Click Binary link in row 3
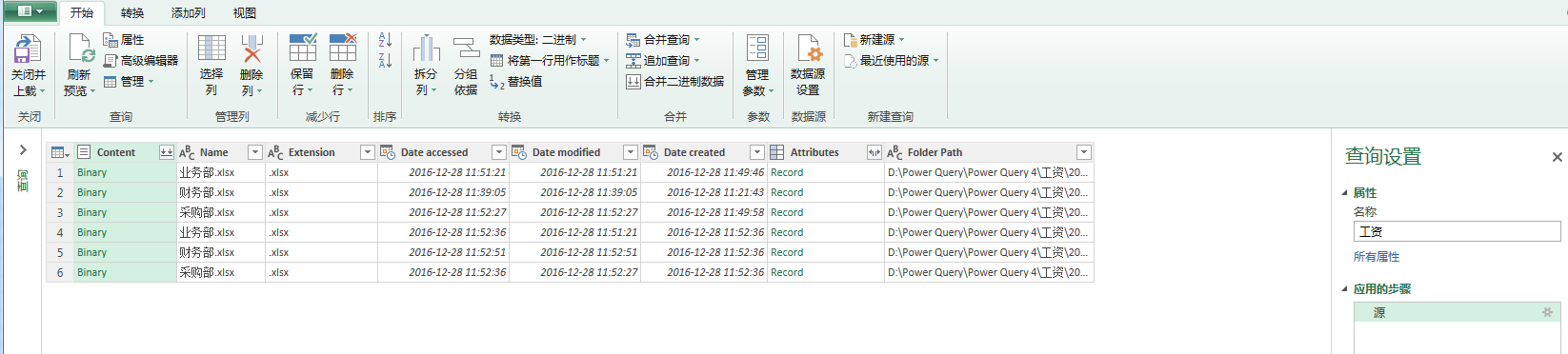This screenshot has height=354, width=1568. coord(92,212)
